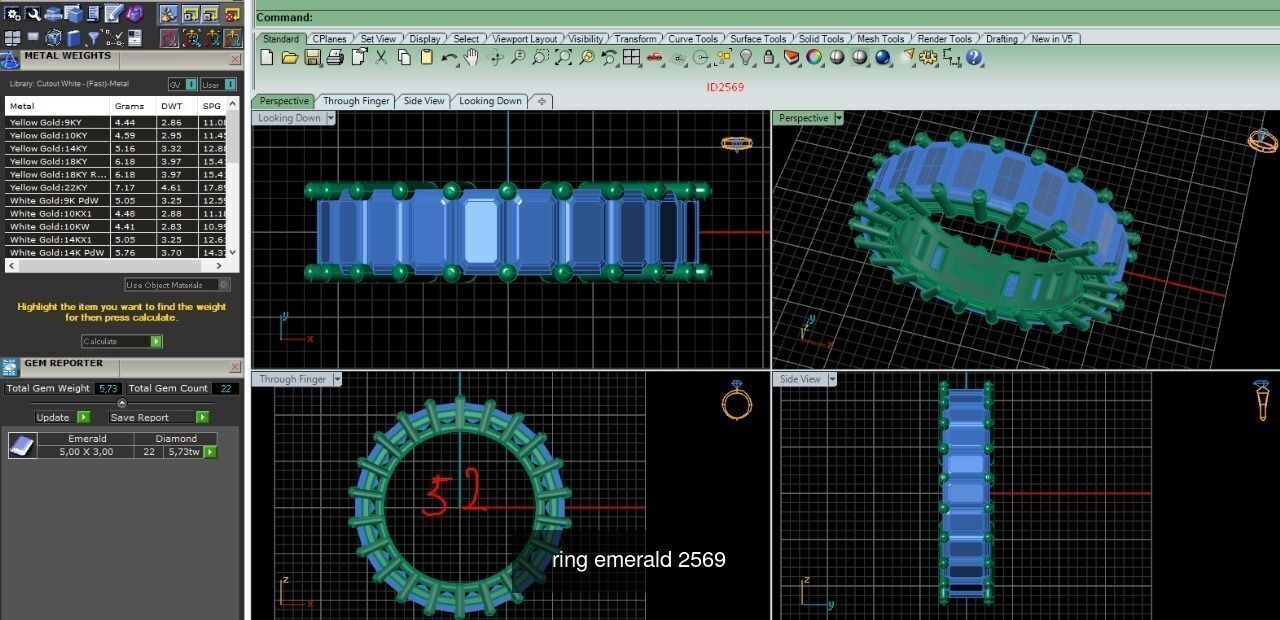The image size is (1280, 620).
Task: Select the White Gold:10KW row
Action: 117,226
